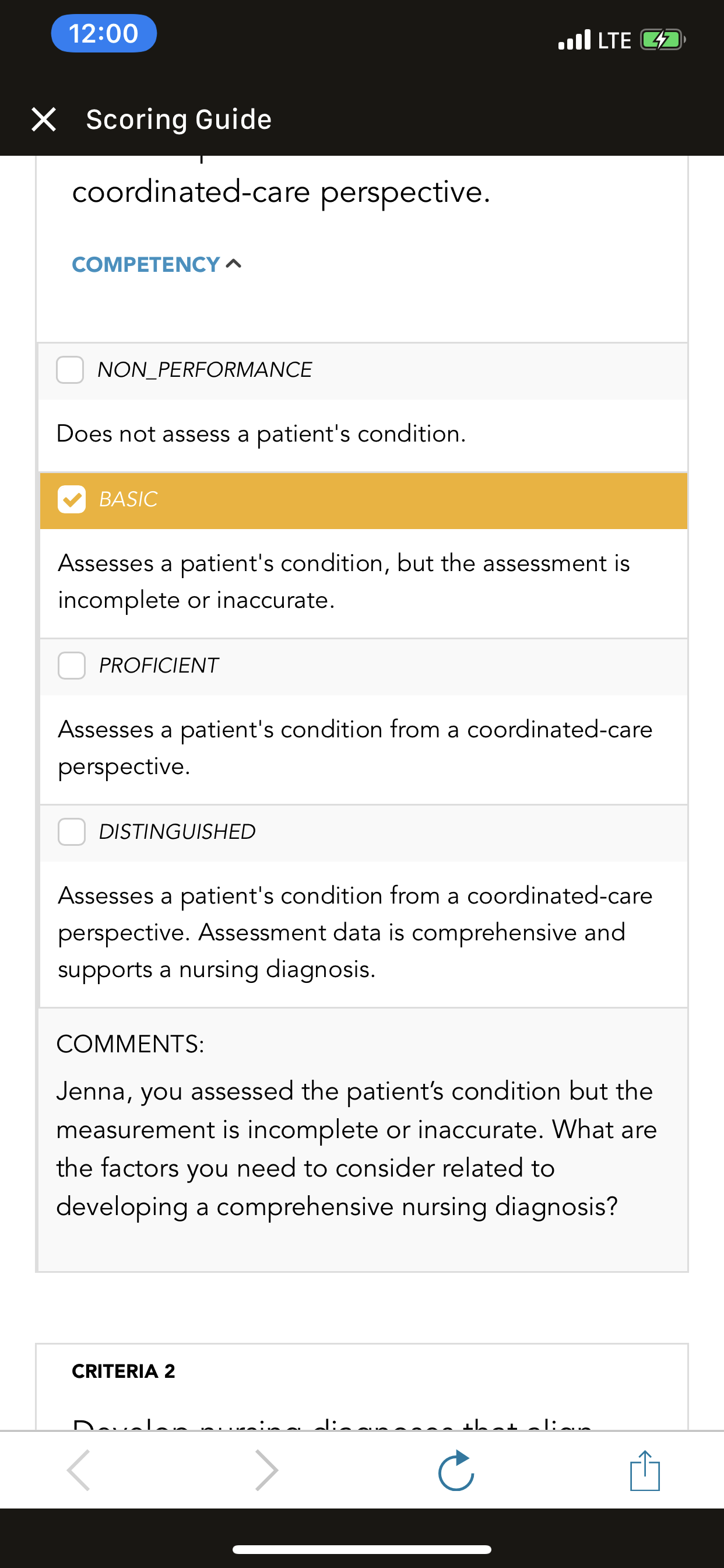Viewport: 724px width, 1568px height.
Task: Collapse the COMPETENCY section
Action: (157, 264)
